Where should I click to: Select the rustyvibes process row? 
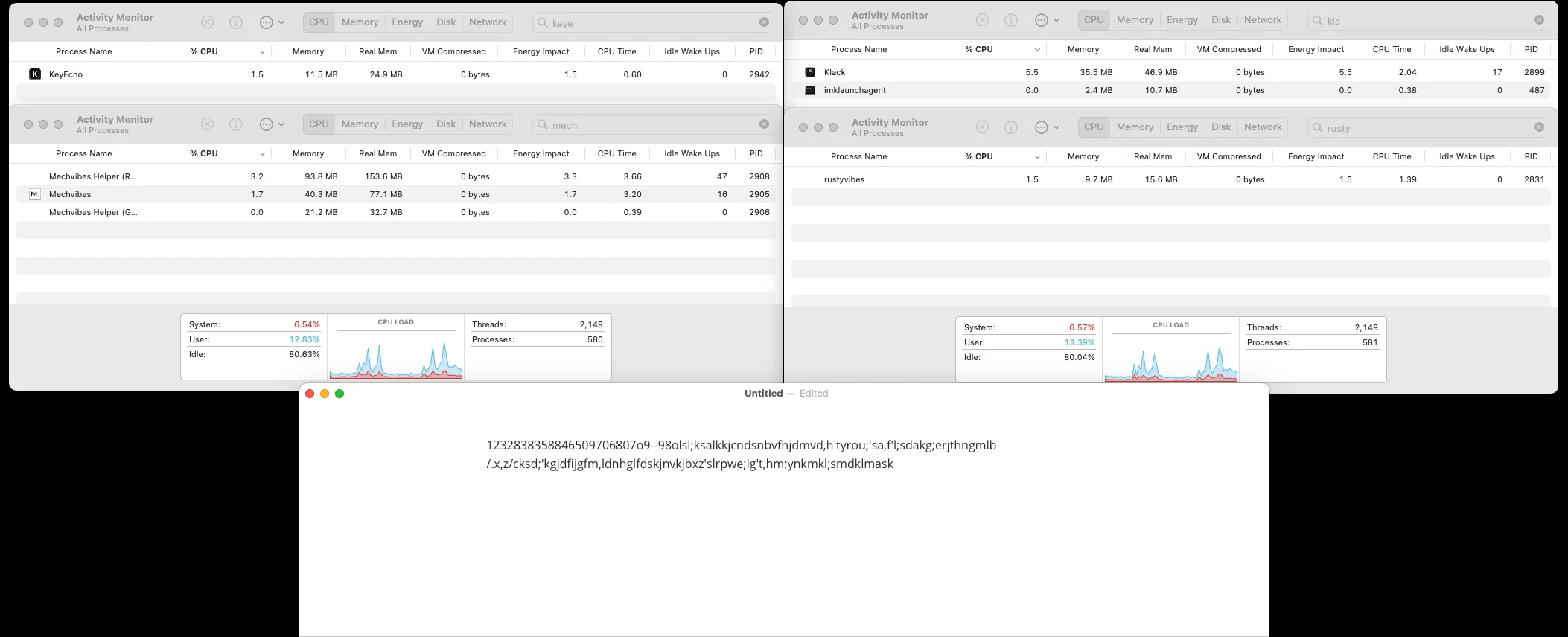1171,179
